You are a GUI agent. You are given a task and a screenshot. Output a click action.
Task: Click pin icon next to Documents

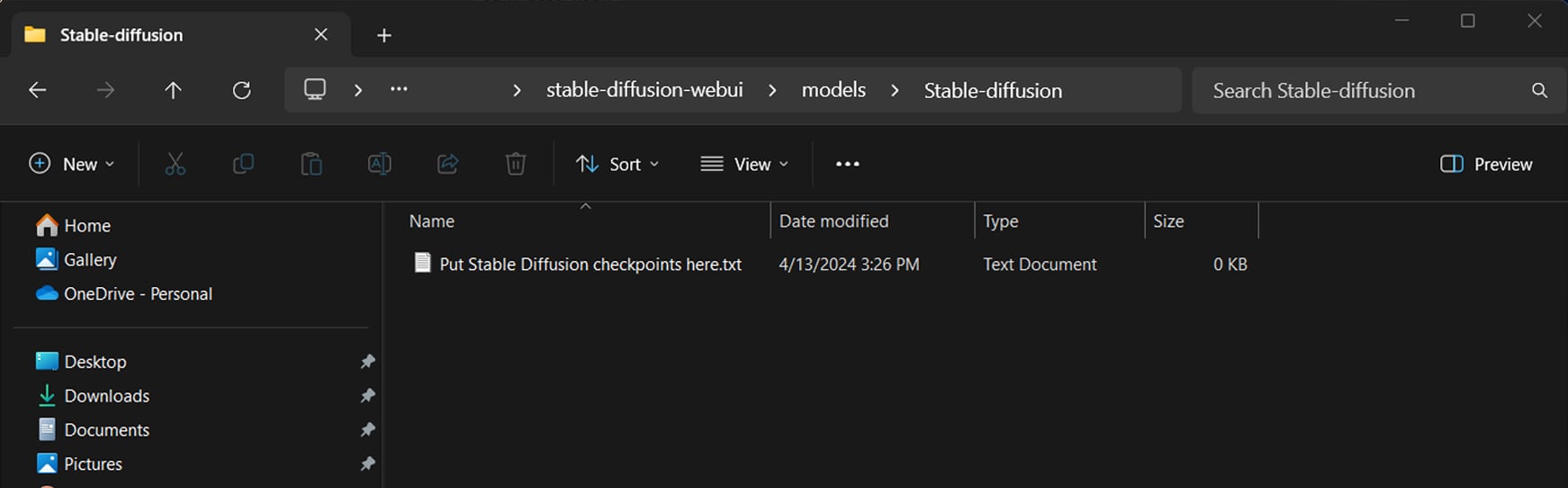tap(367, 430)
